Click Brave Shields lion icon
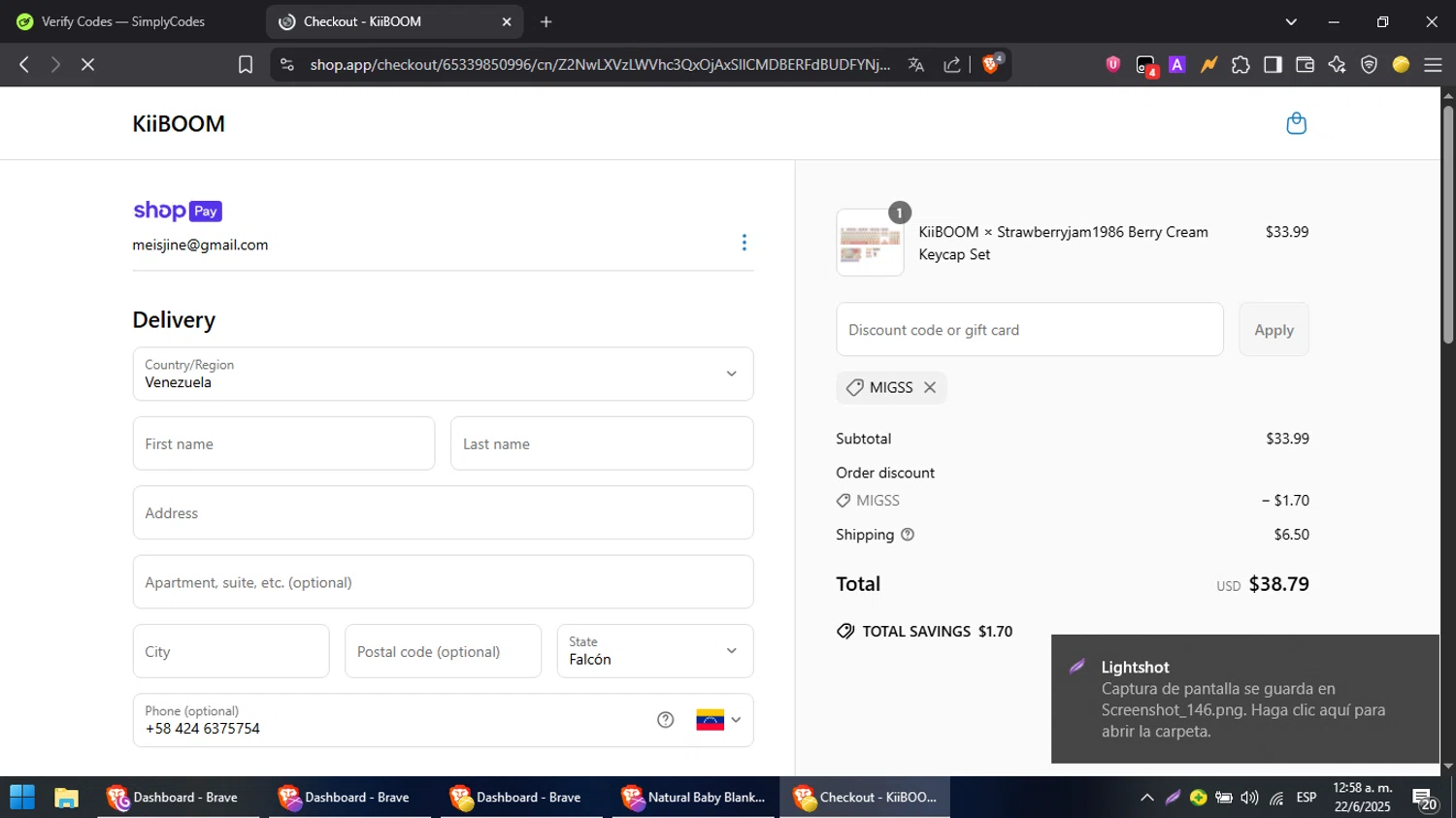Viewport: 1456px width, 818px height. click(992, 64)
